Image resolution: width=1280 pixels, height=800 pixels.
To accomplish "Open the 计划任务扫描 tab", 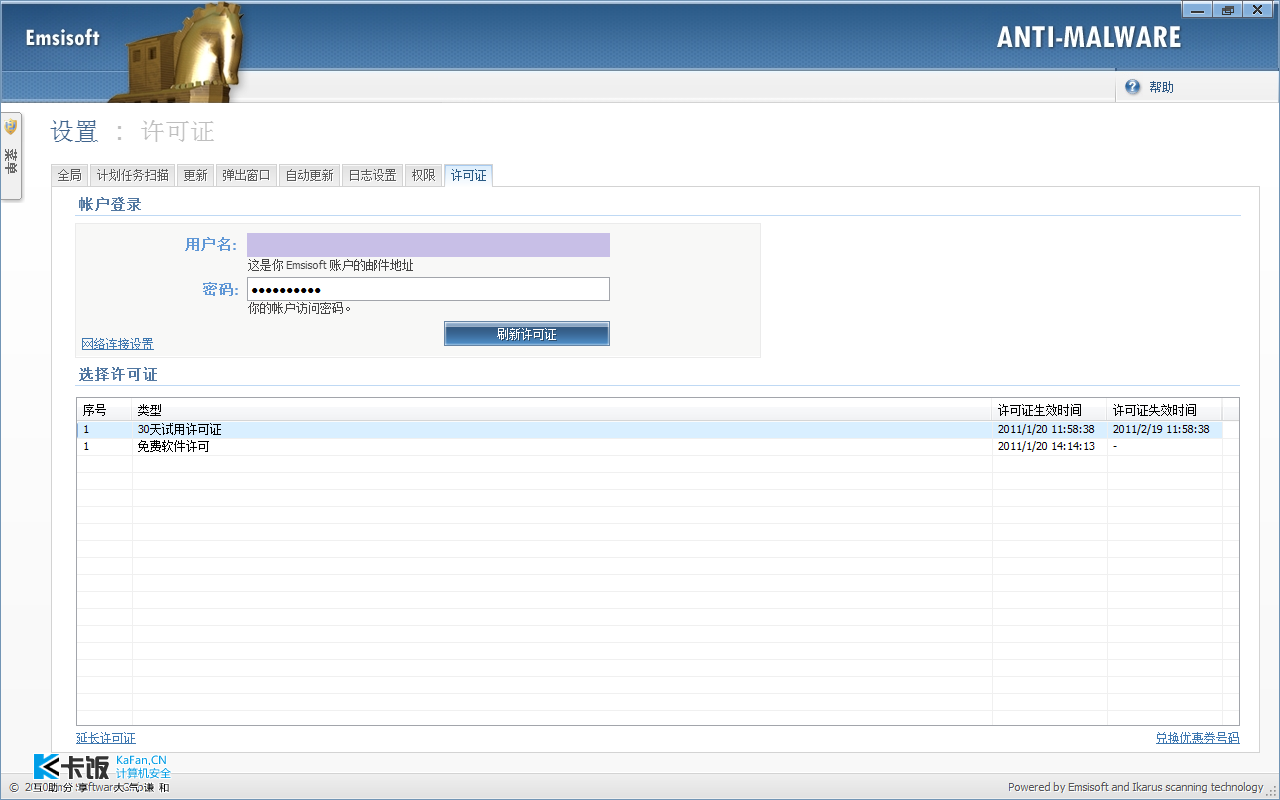I will 133,175.
